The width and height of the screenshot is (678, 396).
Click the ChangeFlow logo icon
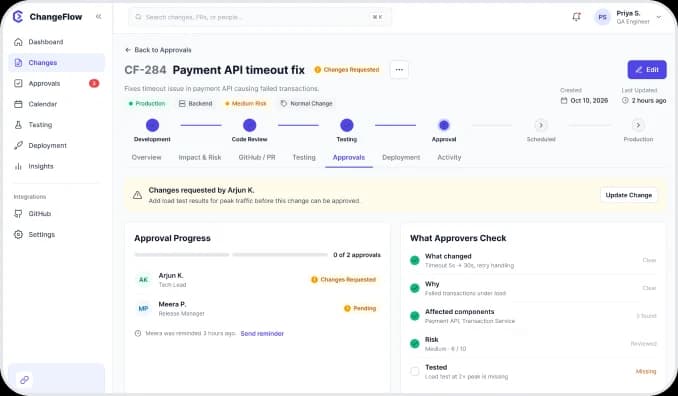click(x=18, y=17)
